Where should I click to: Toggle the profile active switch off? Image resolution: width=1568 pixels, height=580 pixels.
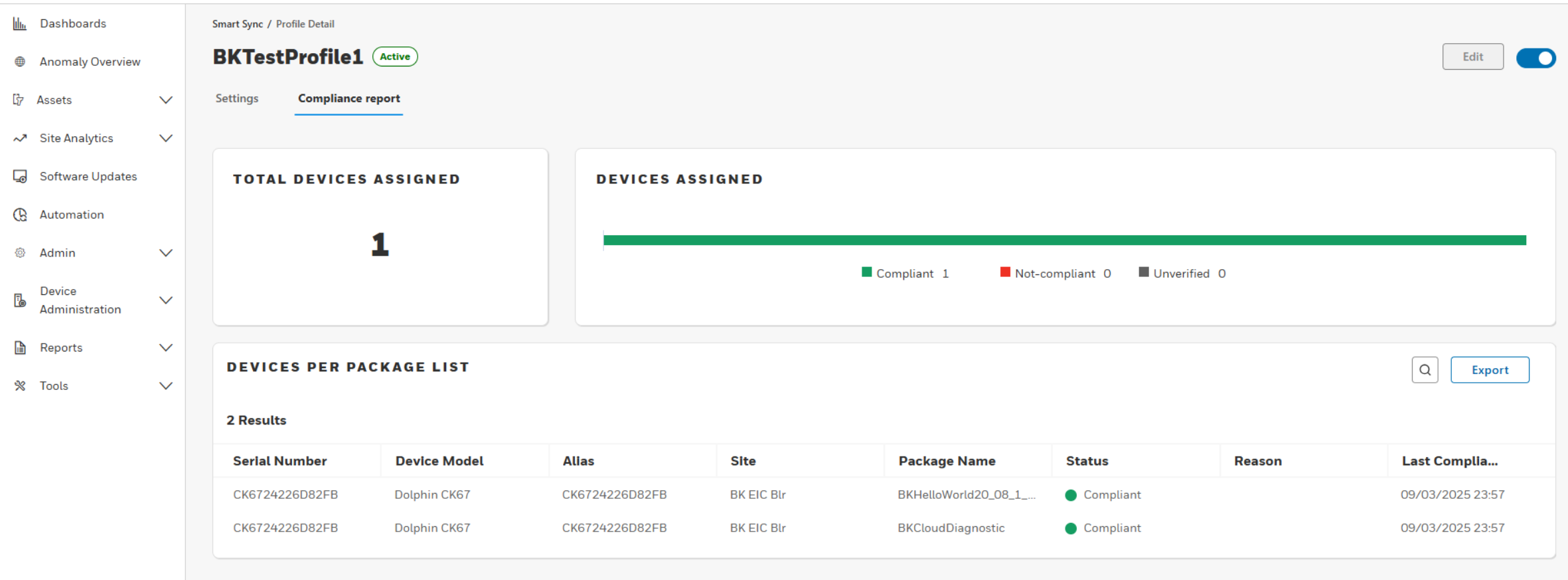[1535, 58]
